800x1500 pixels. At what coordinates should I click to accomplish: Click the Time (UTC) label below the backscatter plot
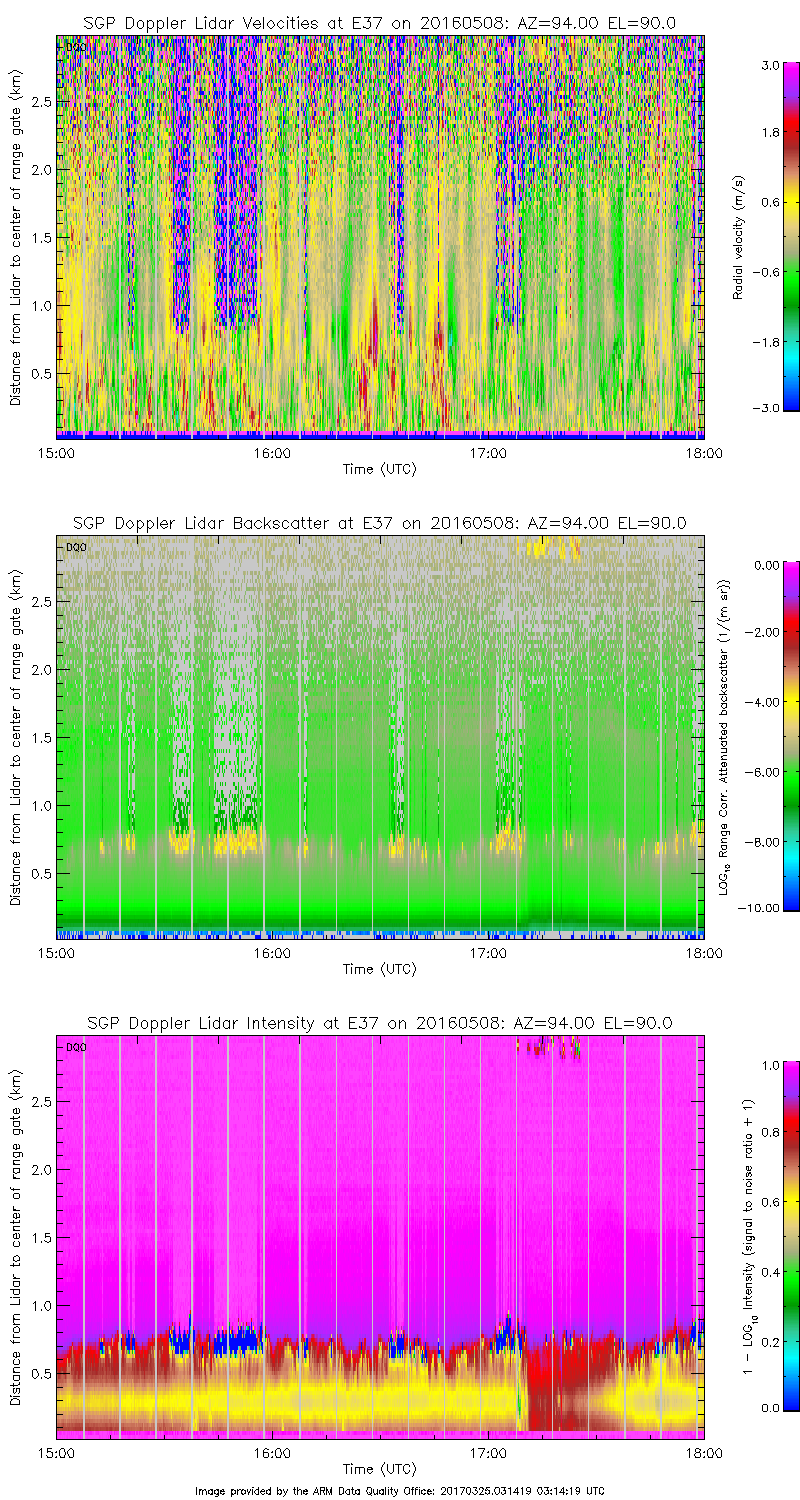click(x=379, y=969)
